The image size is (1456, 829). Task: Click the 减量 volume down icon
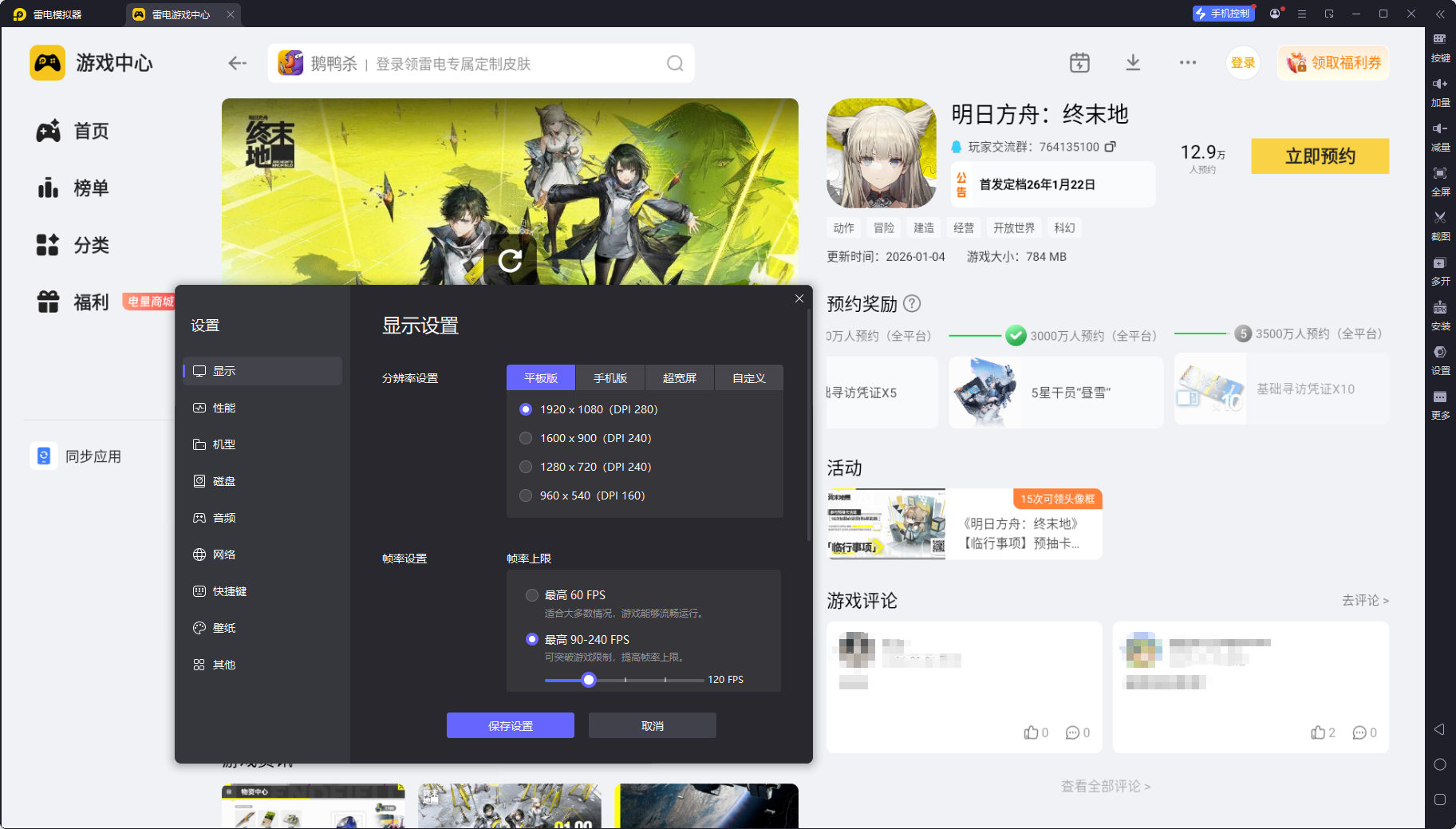1440,128
